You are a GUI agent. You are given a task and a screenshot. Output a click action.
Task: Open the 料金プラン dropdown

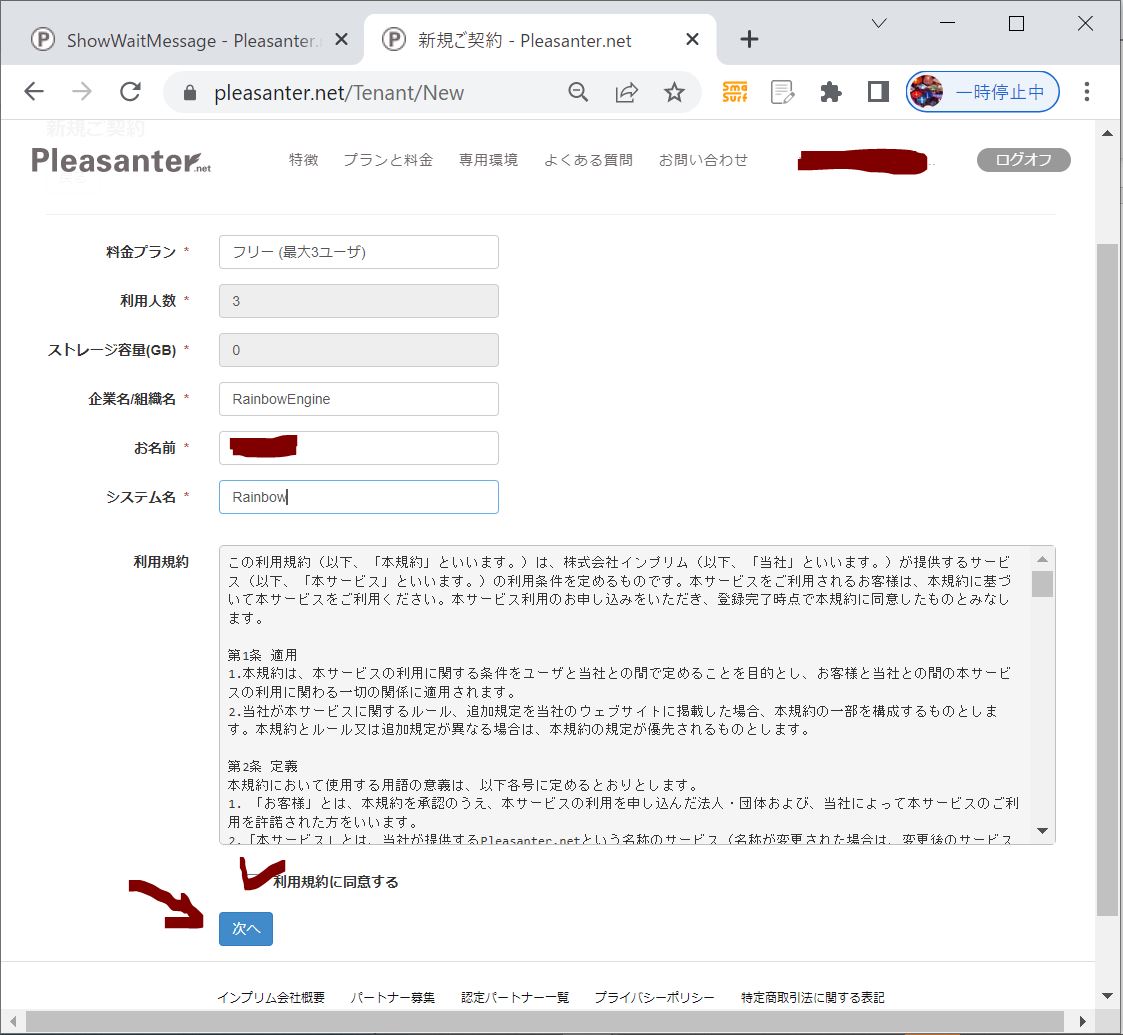point(359,252)
